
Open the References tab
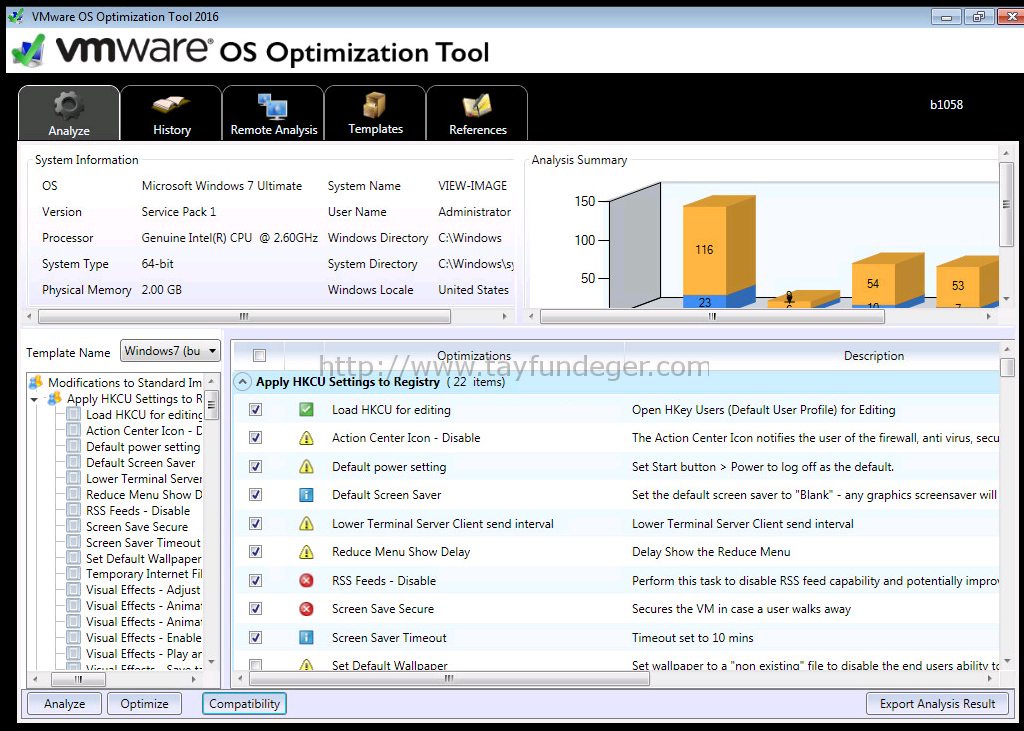(477, 113)
